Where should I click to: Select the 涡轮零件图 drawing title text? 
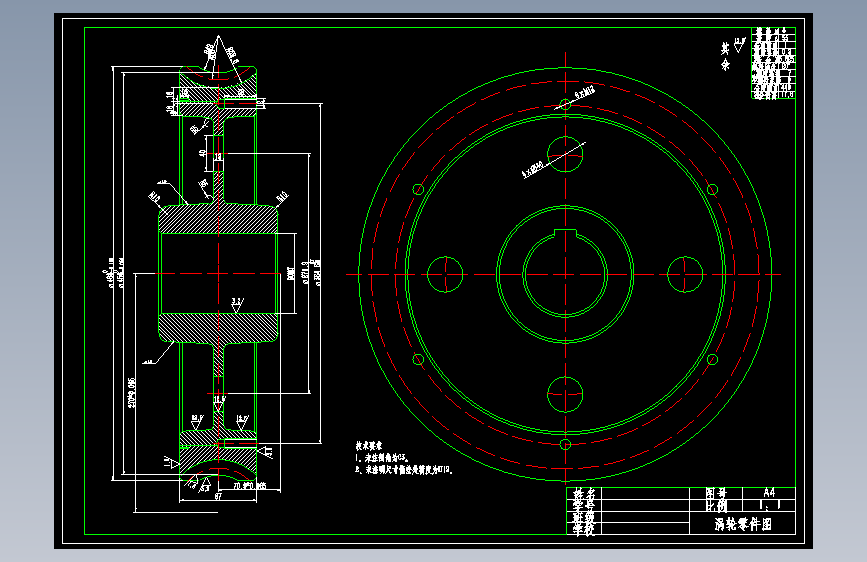click(x=743, y=524)
